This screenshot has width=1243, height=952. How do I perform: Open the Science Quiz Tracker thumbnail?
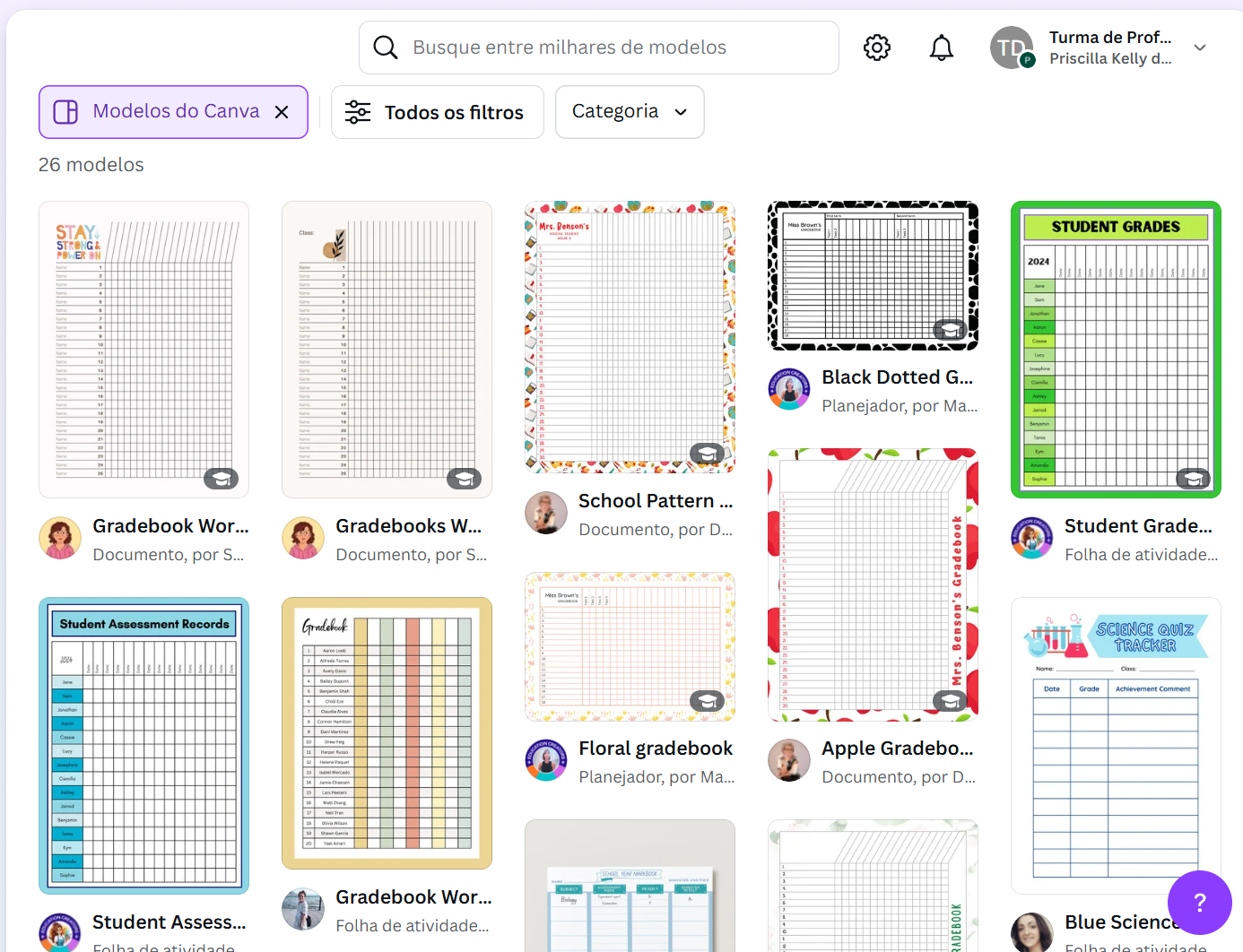pos(1117,746)
